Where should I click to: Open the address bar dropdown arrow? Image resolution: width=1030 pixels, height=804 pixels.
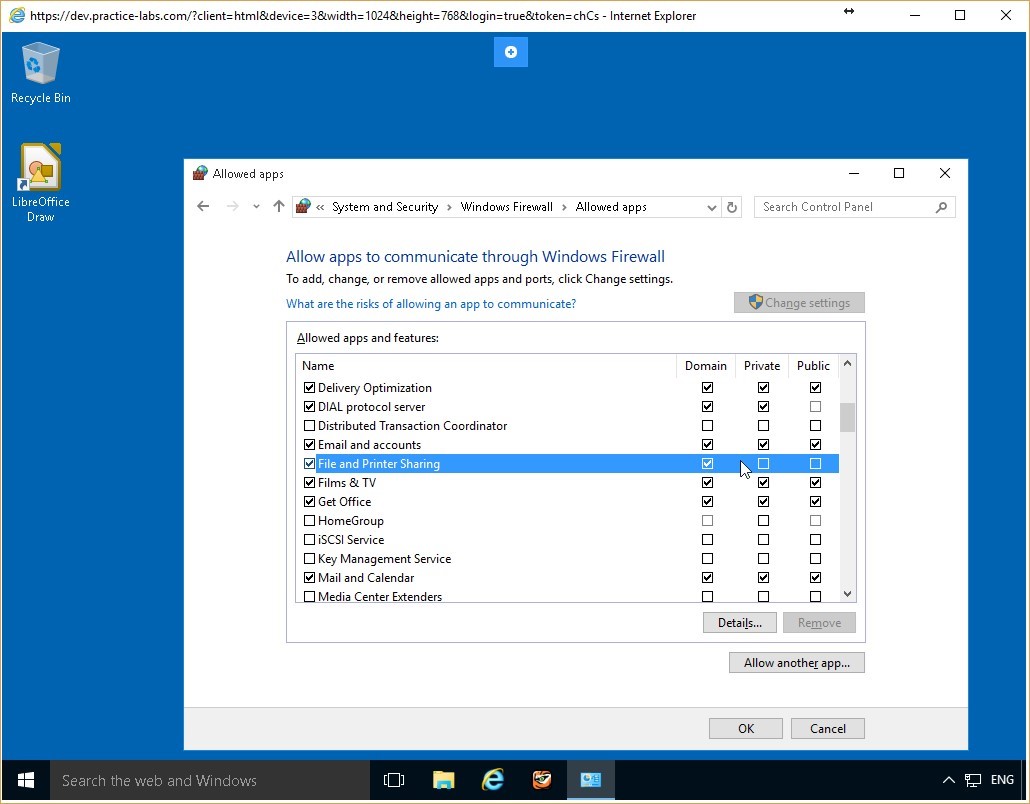(x=711, y=207)
